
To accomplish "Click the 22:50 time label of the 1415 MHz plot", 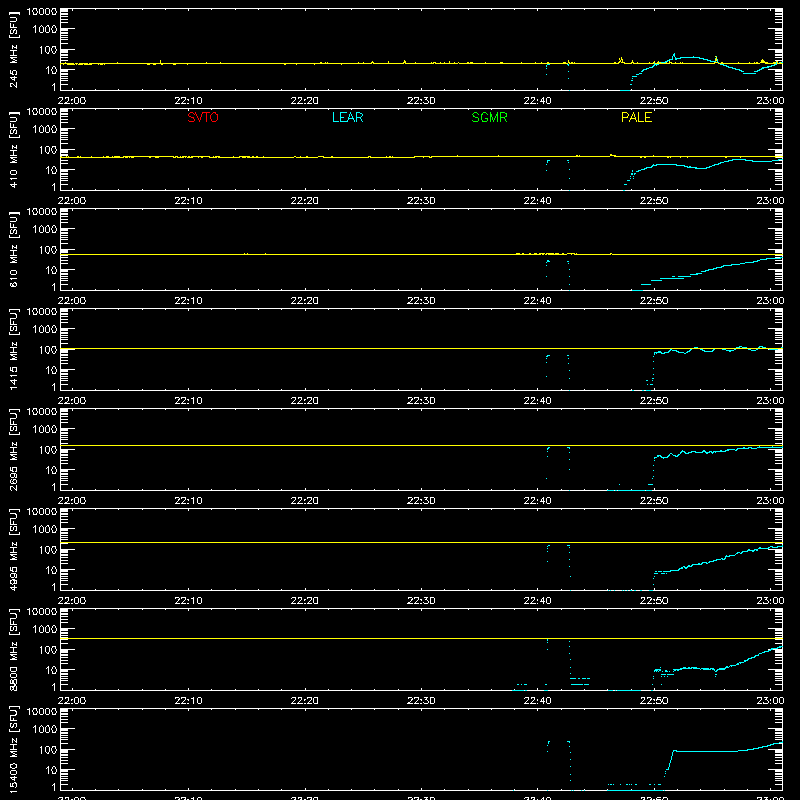I will (654, 401).
